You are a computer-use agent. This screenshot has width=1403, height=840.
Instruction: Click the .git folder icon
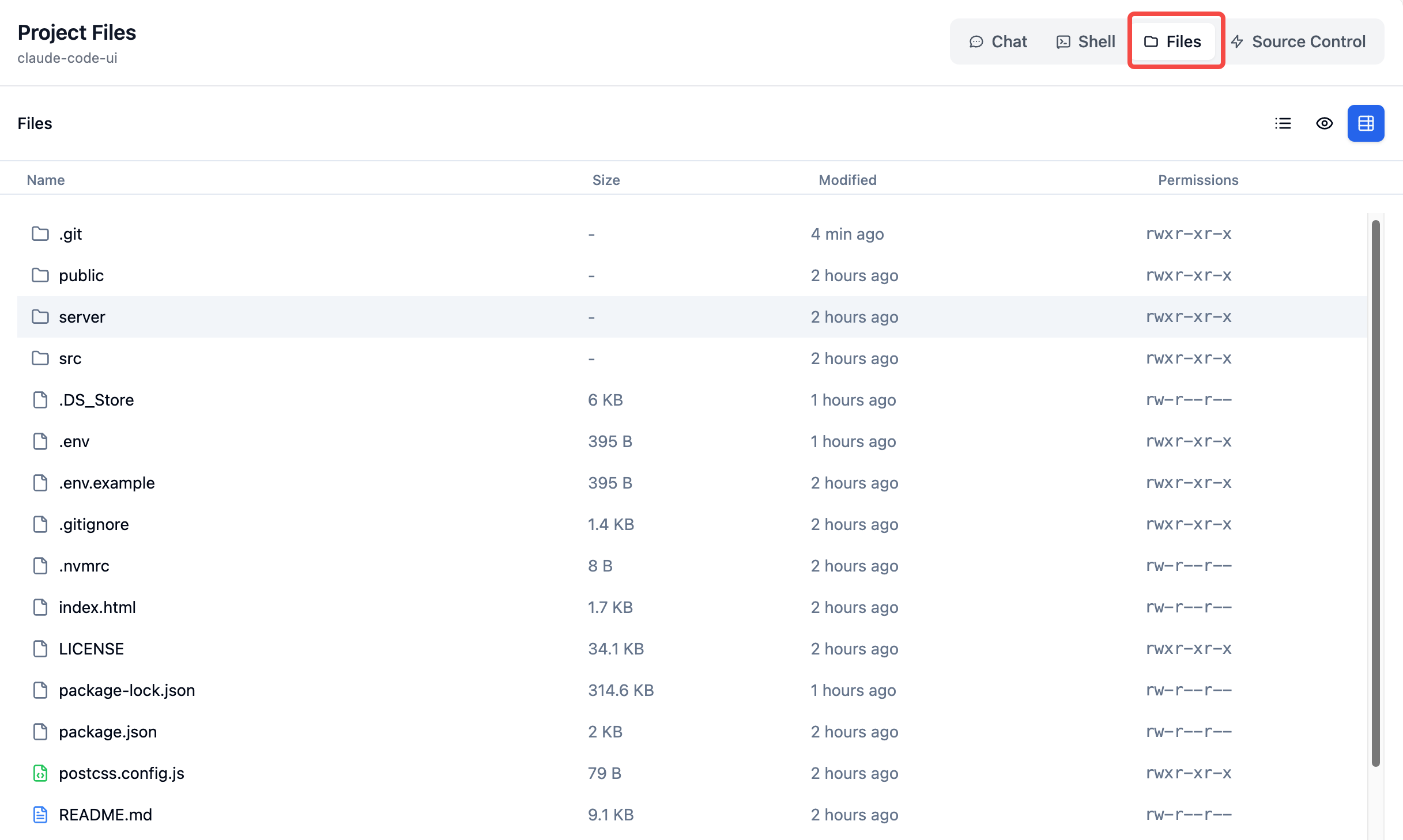click(40, 234)
